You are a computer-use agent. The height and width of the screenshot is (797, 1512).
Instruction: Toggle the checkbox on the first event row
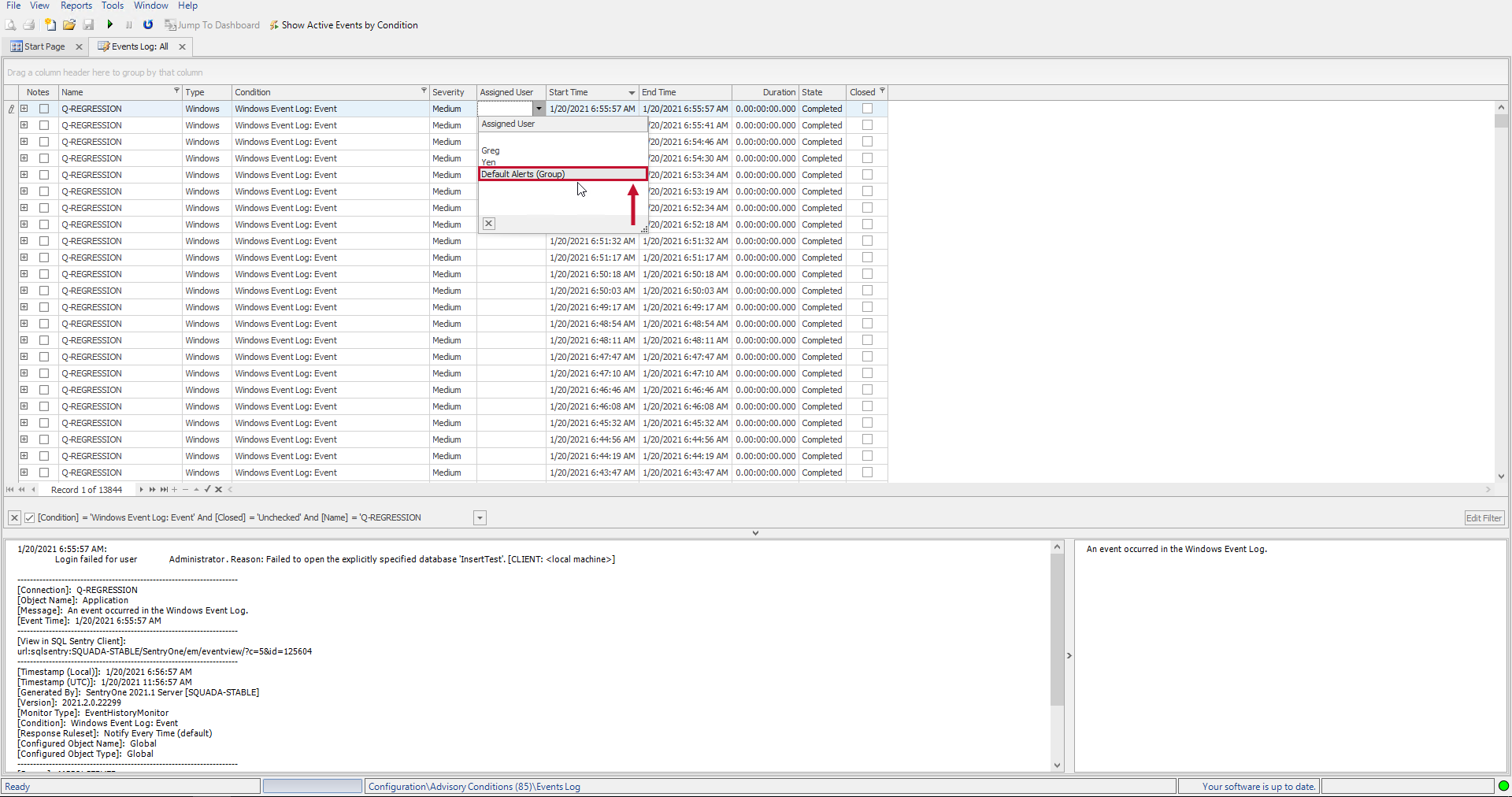[x=44, y=109]
